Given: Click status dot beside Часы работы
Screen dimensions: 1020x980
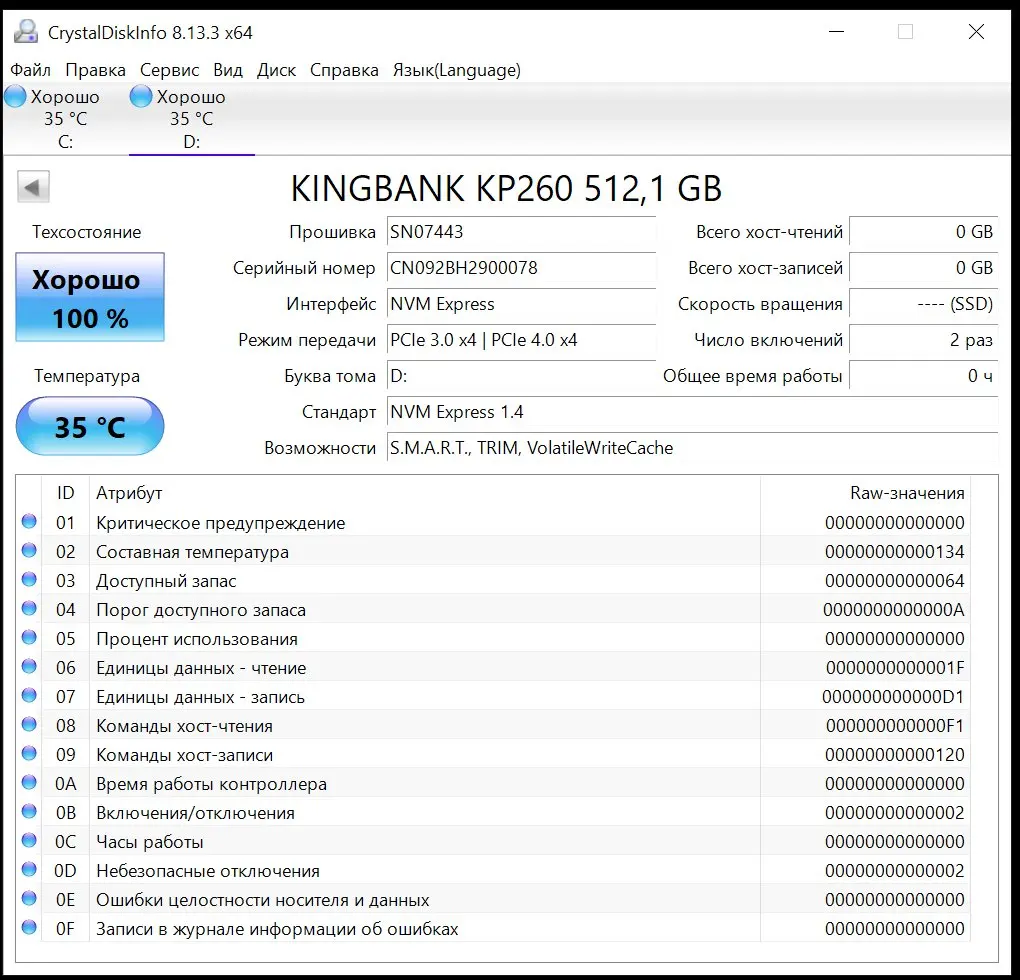Looking at the screenshot, I should 29,840.
